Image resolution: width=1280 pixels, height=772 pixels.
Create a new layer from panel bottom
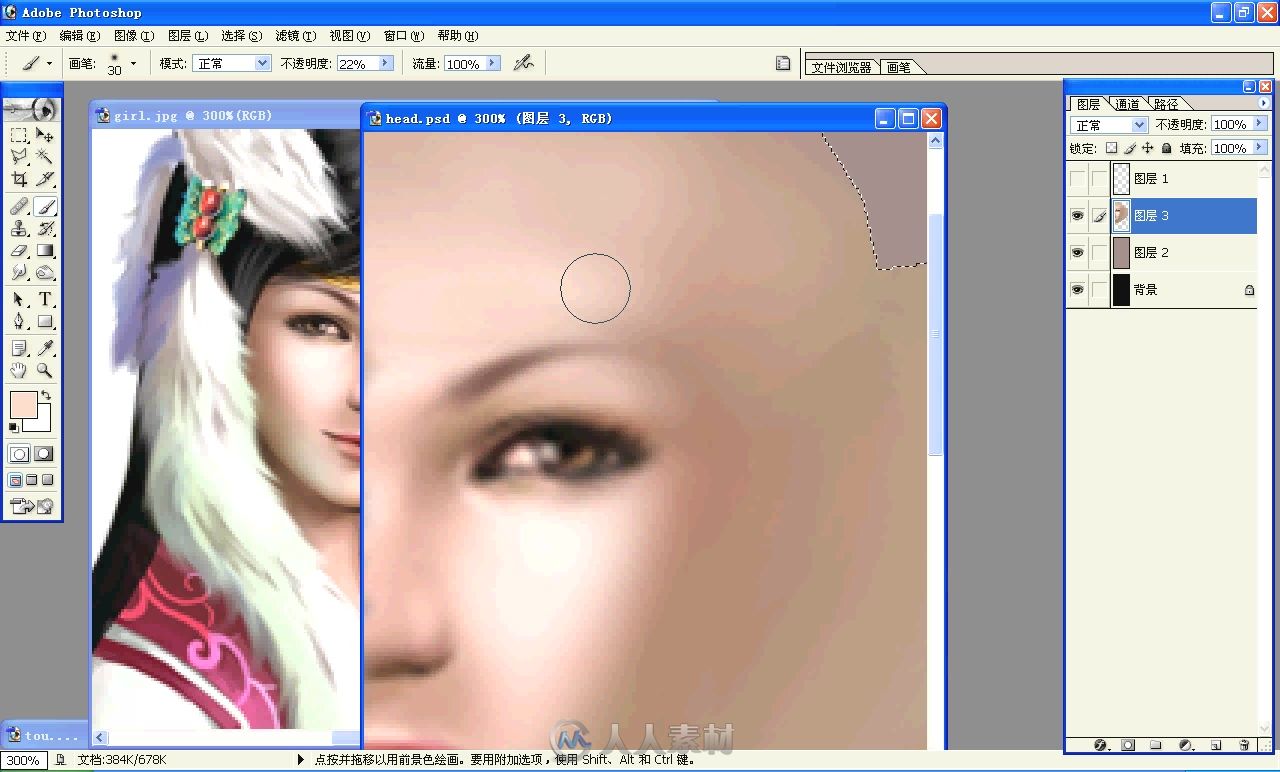pos(1216,745)
